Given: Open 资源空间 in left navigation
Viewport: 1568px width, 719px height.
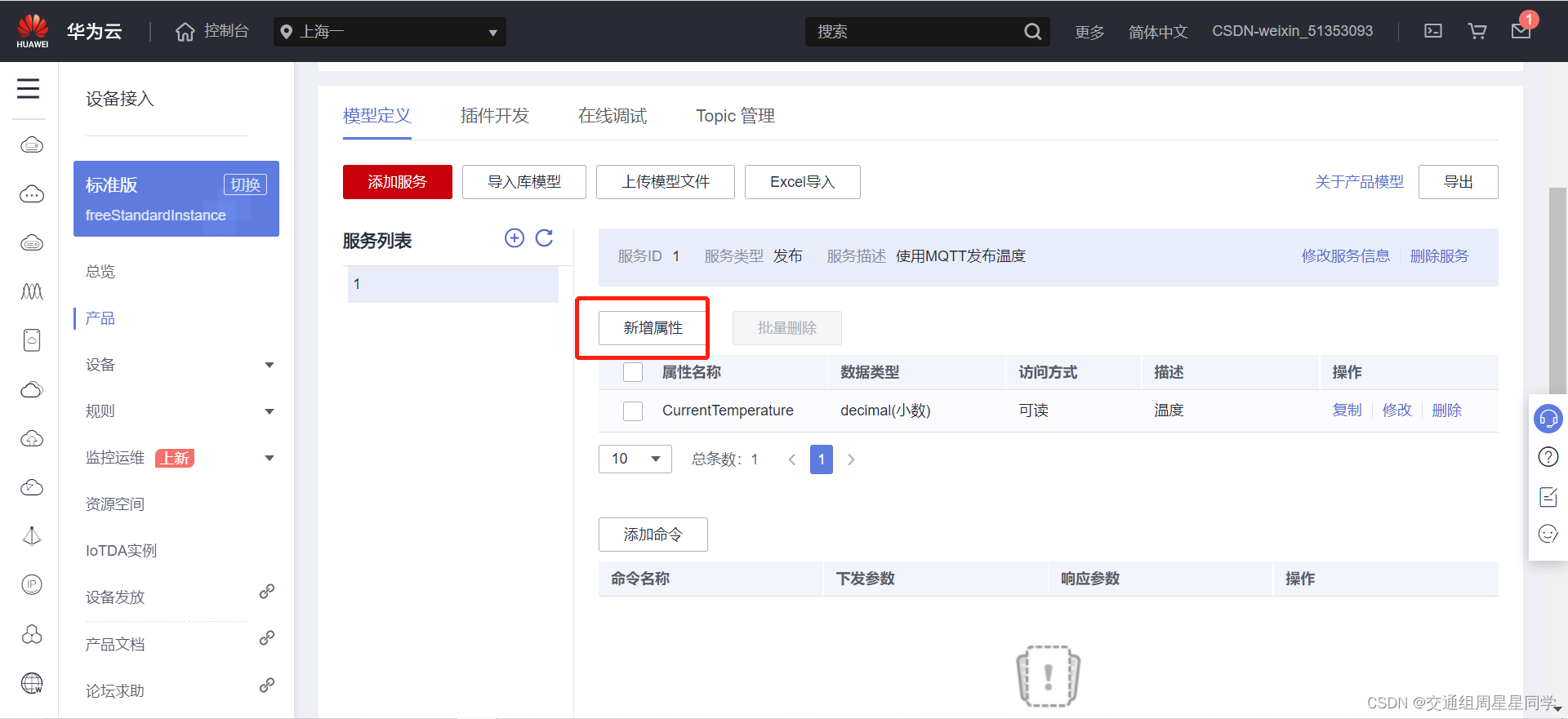Looking at the screenshot, I should pyautogui.click(x=115, y=504).
